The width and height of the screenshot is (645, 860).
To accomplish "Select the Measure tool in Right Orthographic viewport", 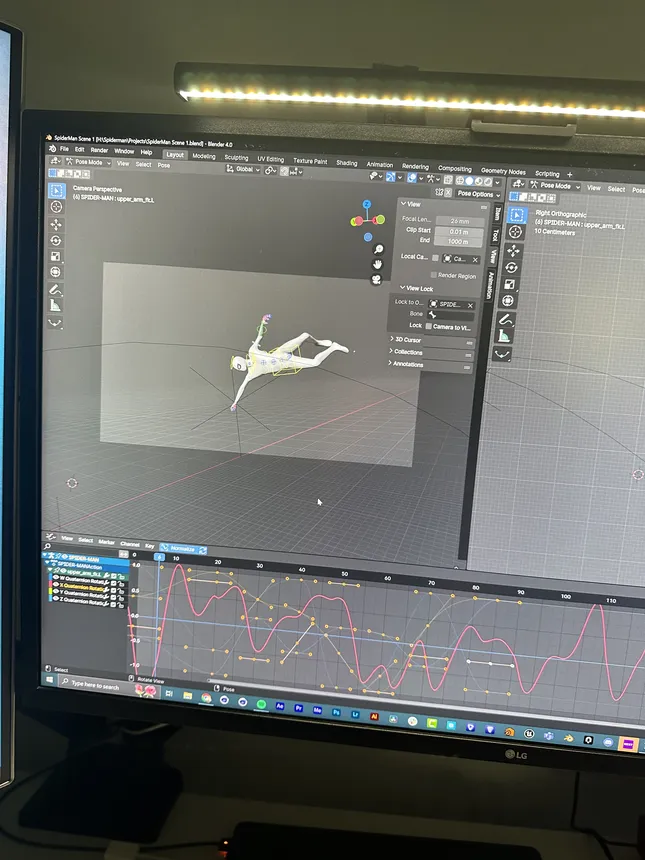I will [505, 336].
